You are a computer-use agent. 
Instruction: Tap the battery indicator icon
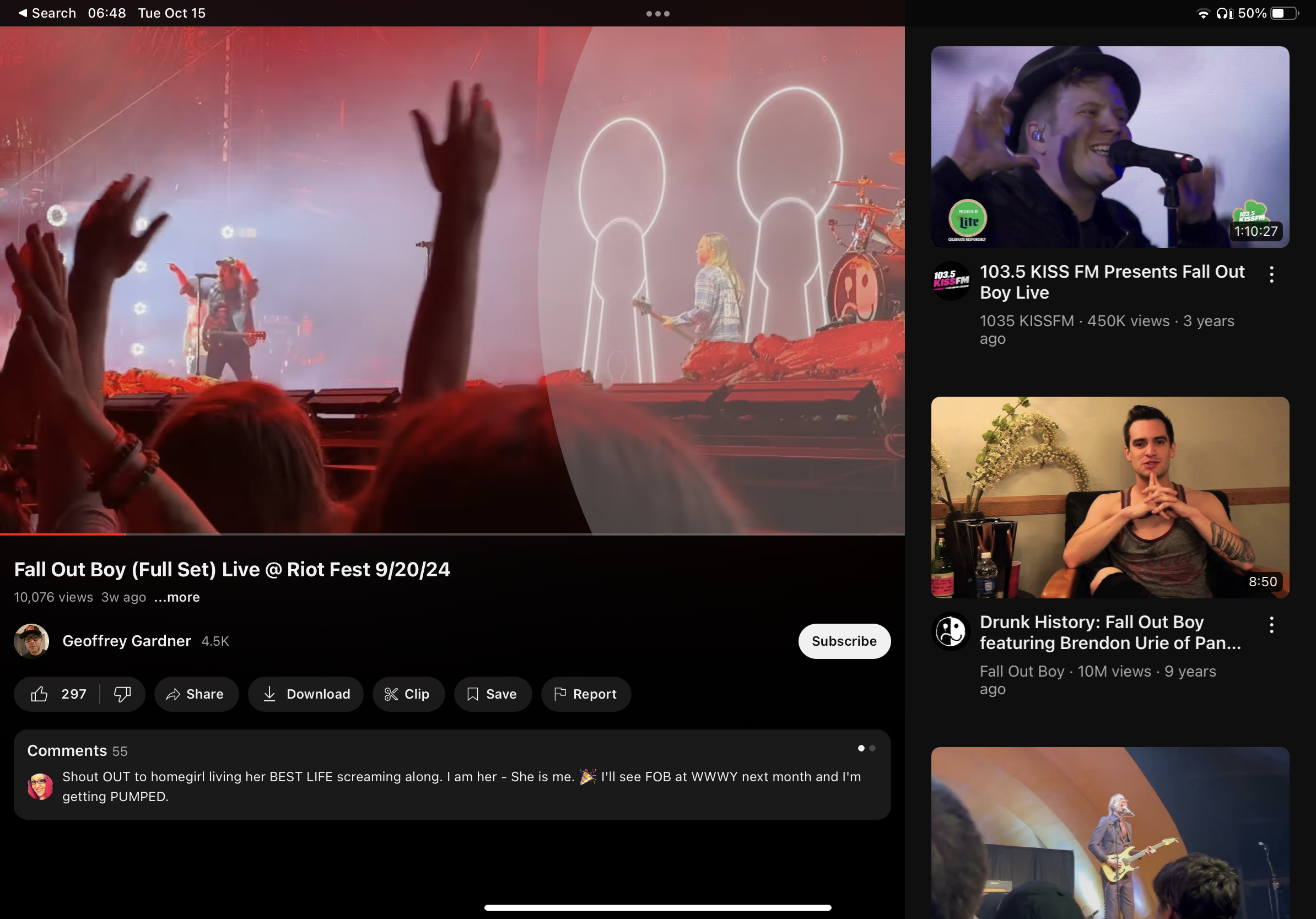pos(1285,13)
